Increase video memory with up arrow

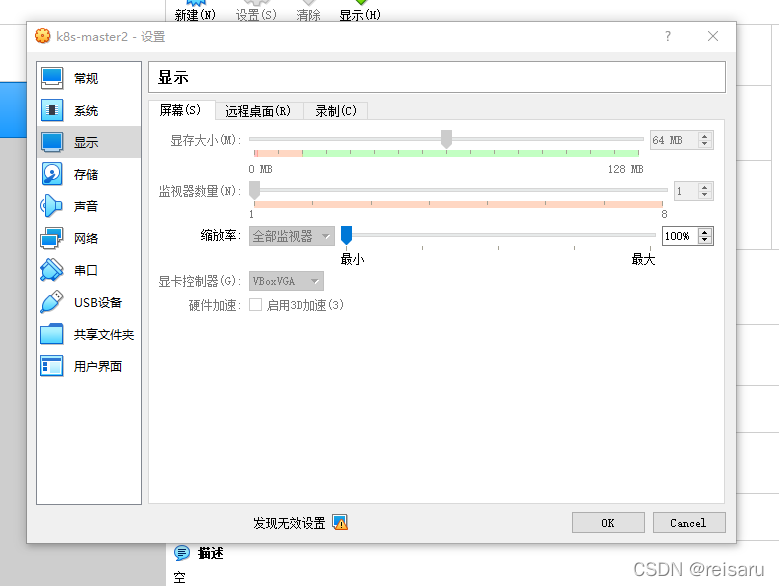[x=704, y=137]
